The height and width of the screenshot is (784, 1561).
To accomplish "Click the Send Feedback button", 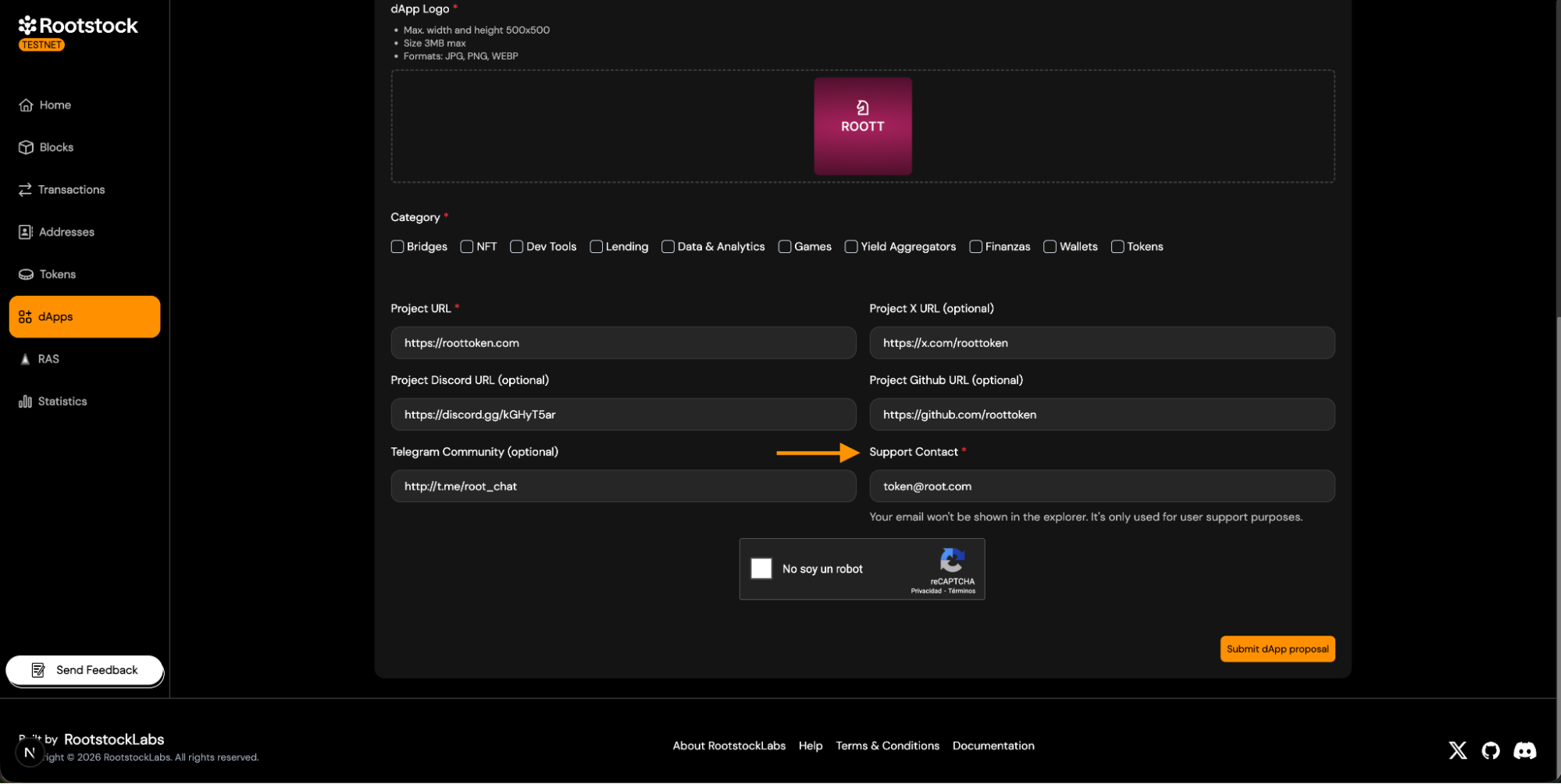I will [84, 670].
